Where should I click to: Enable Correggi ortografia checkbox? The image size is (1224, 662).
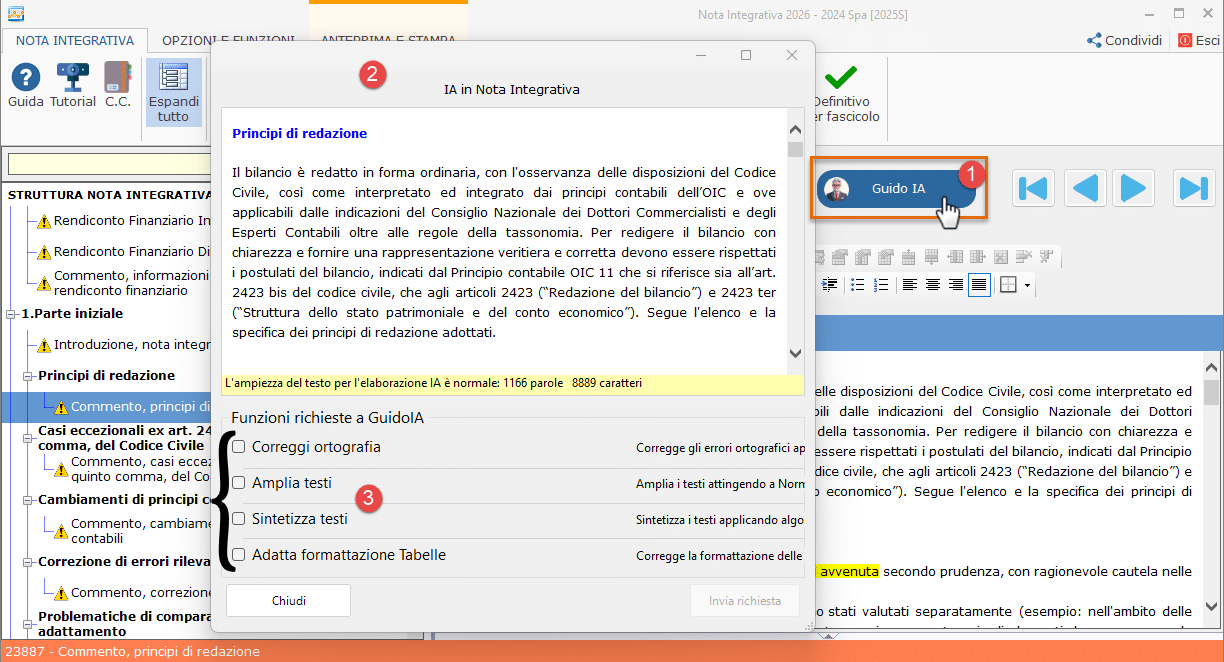(x=239, y=447)
